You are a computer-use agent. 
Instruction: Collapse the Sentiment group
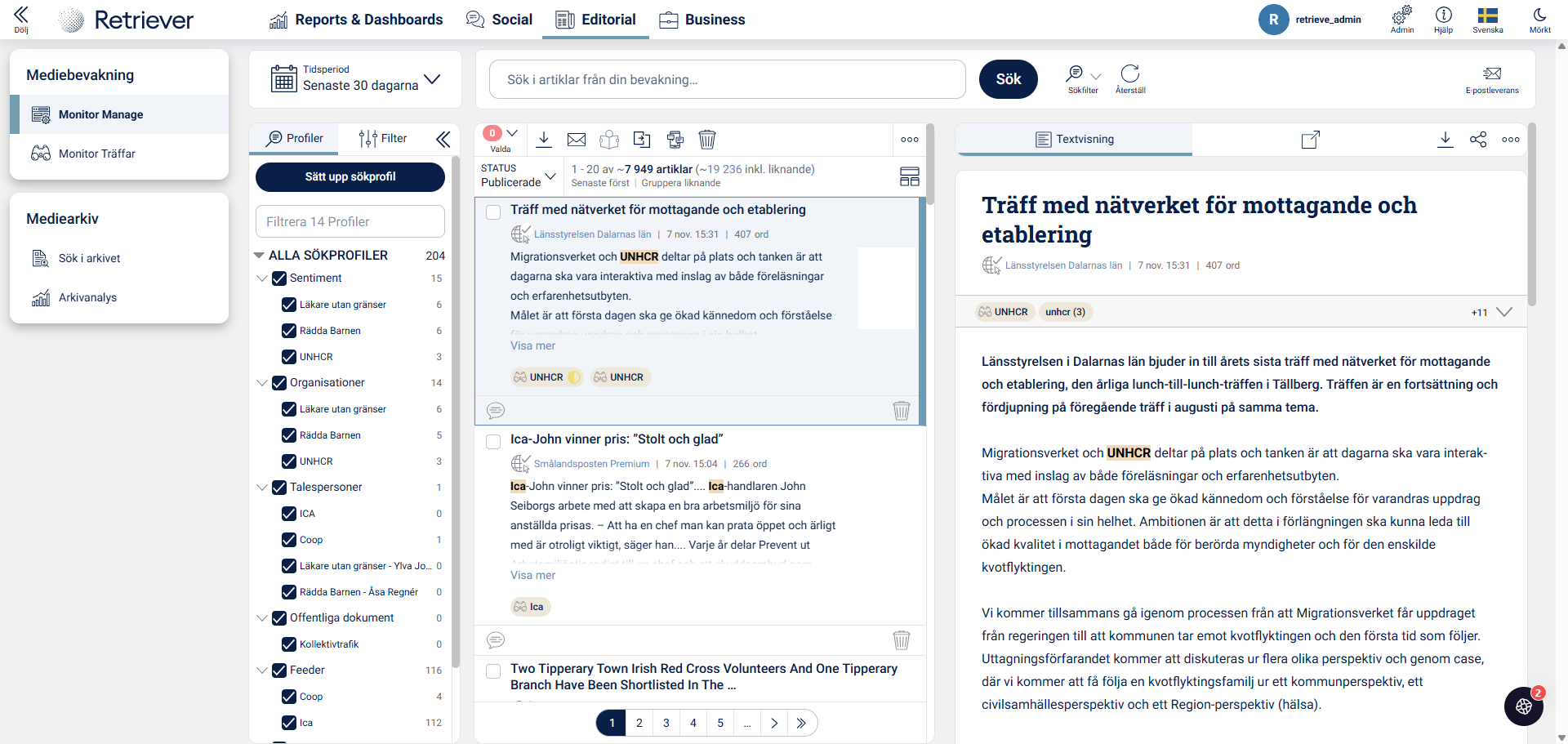pyautogui.click(x=262, y=278)
